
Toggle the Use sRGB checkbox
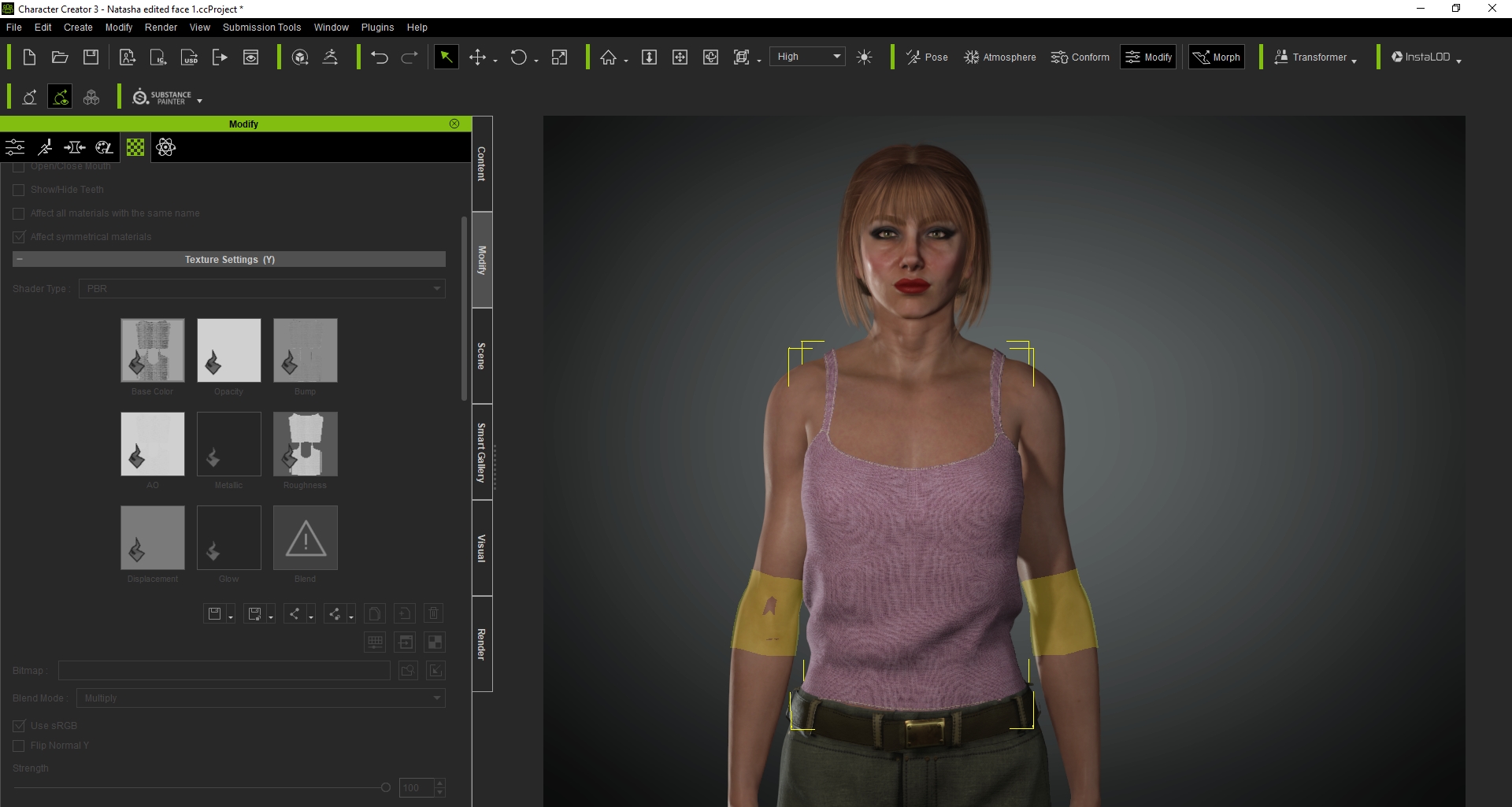pyautogui.click(x=19, y=726)
